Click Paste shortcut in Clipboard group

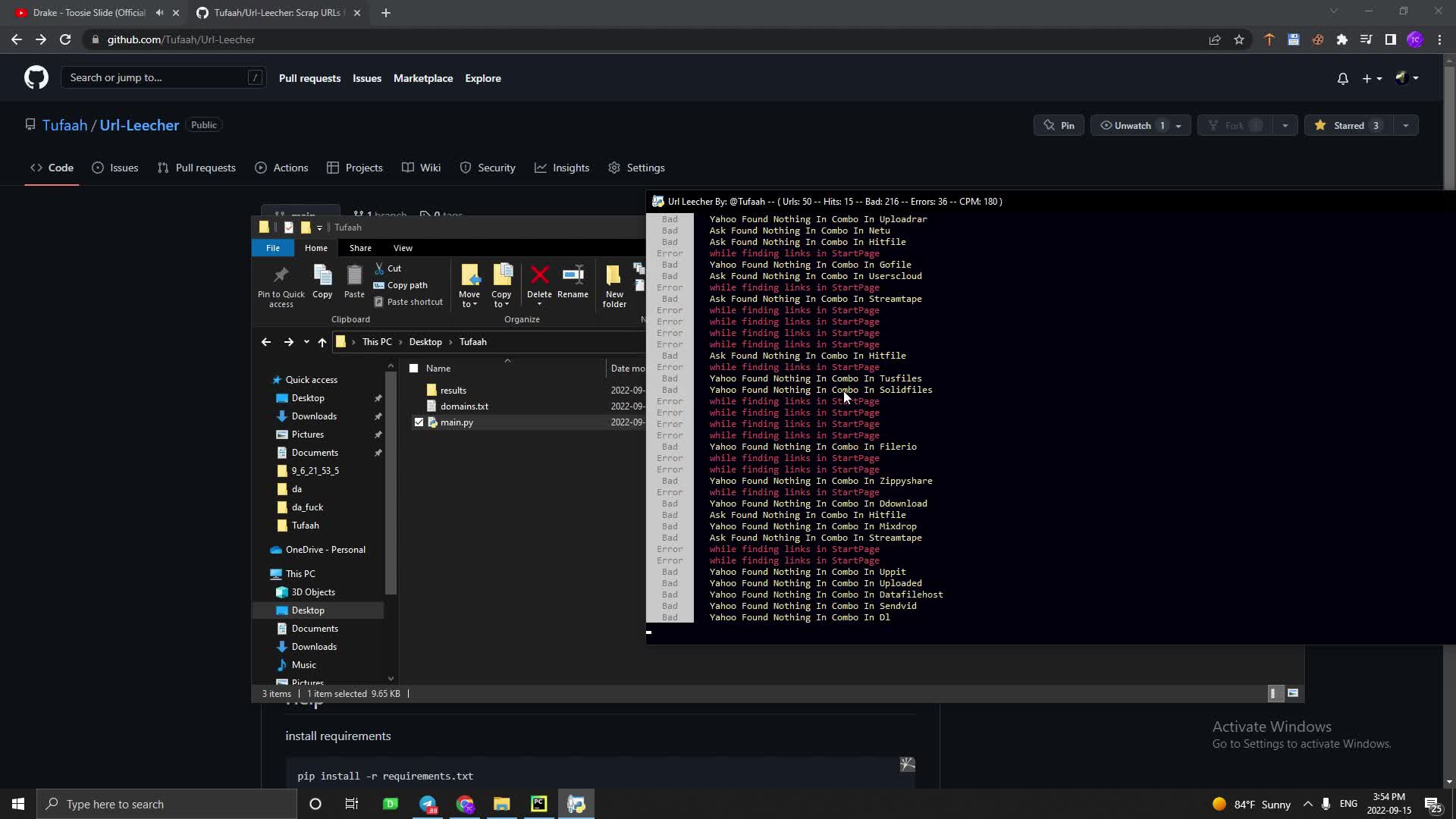point(408,302)
